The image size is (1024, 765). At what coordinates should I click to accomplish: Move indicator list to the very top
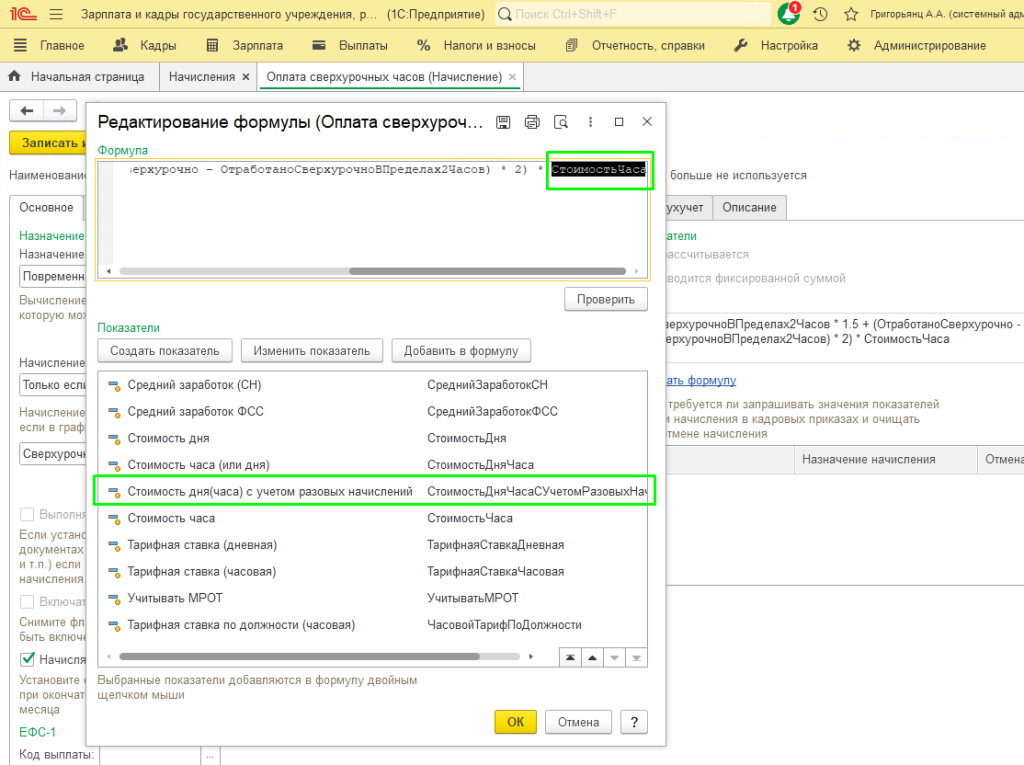click(x=570, y=657)
